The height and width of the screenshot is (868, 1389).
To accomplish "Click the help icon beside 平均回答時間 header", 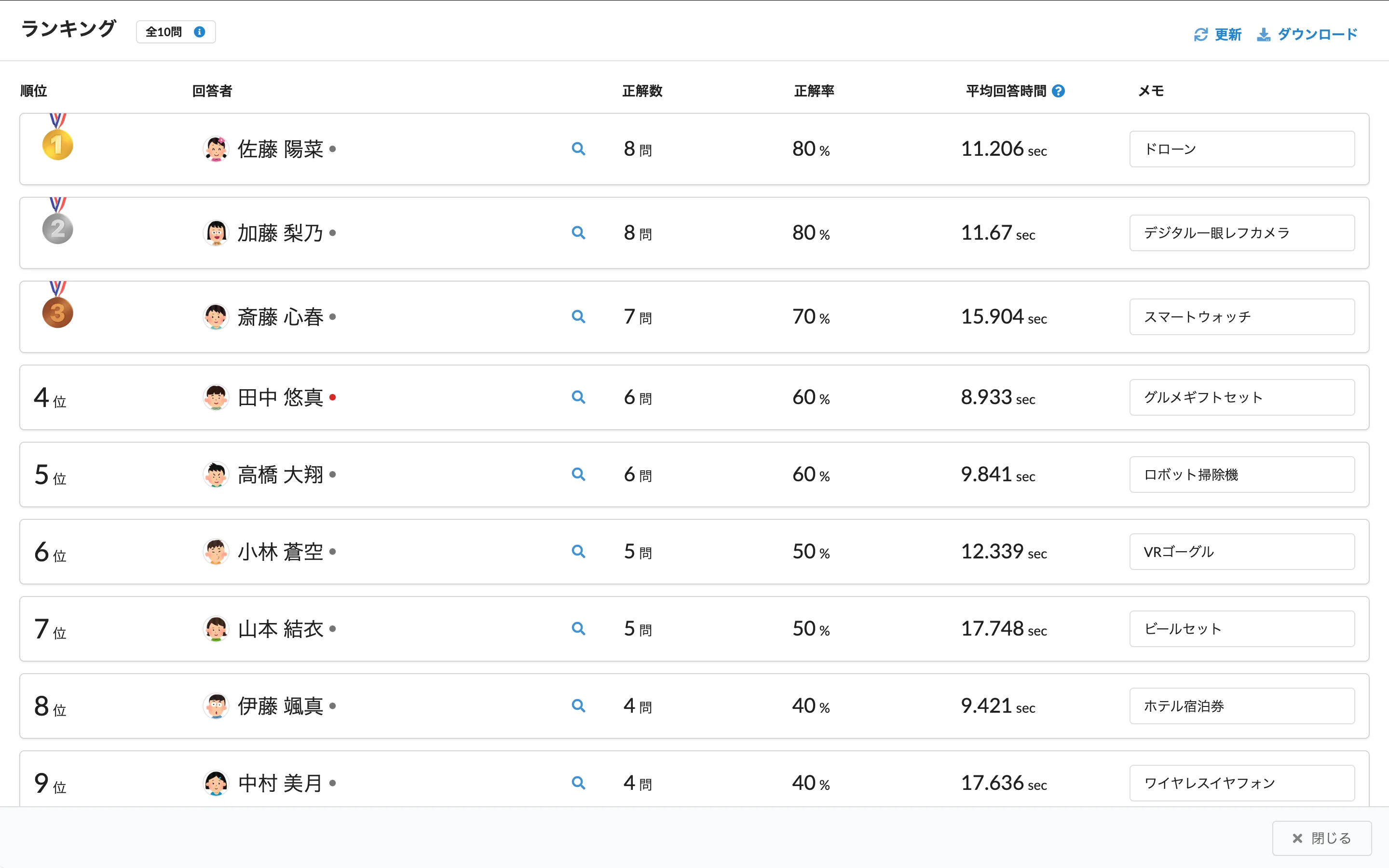I will (1059, 91).
